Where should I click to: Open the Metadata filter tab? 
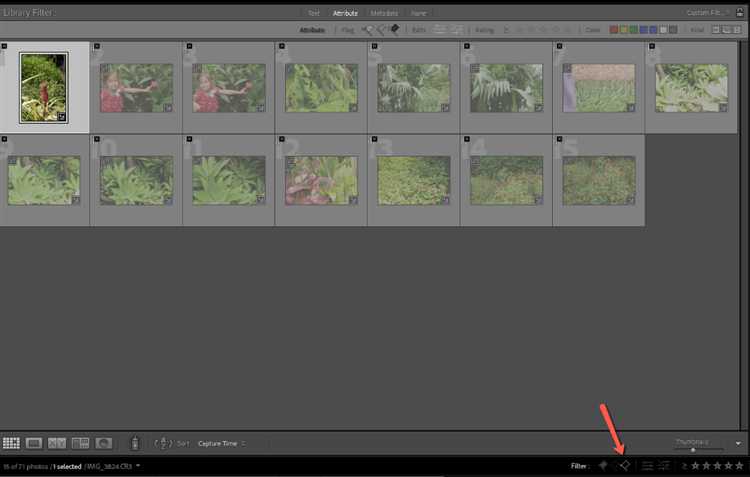[x=384, y=13]
